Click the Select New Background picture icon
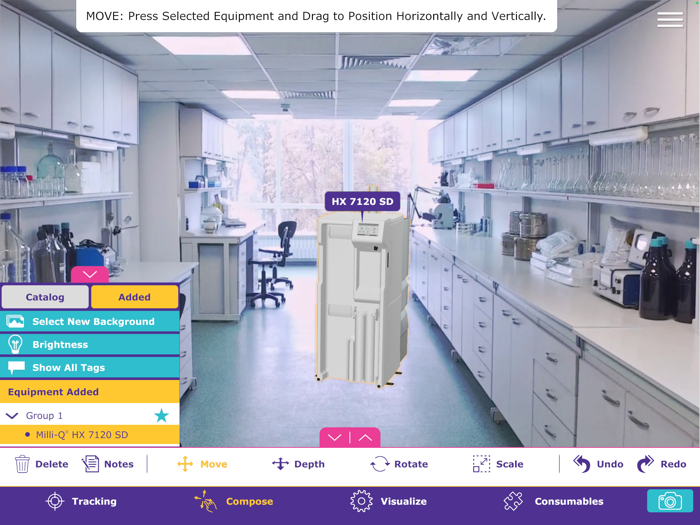 click(x=15, y=321)
